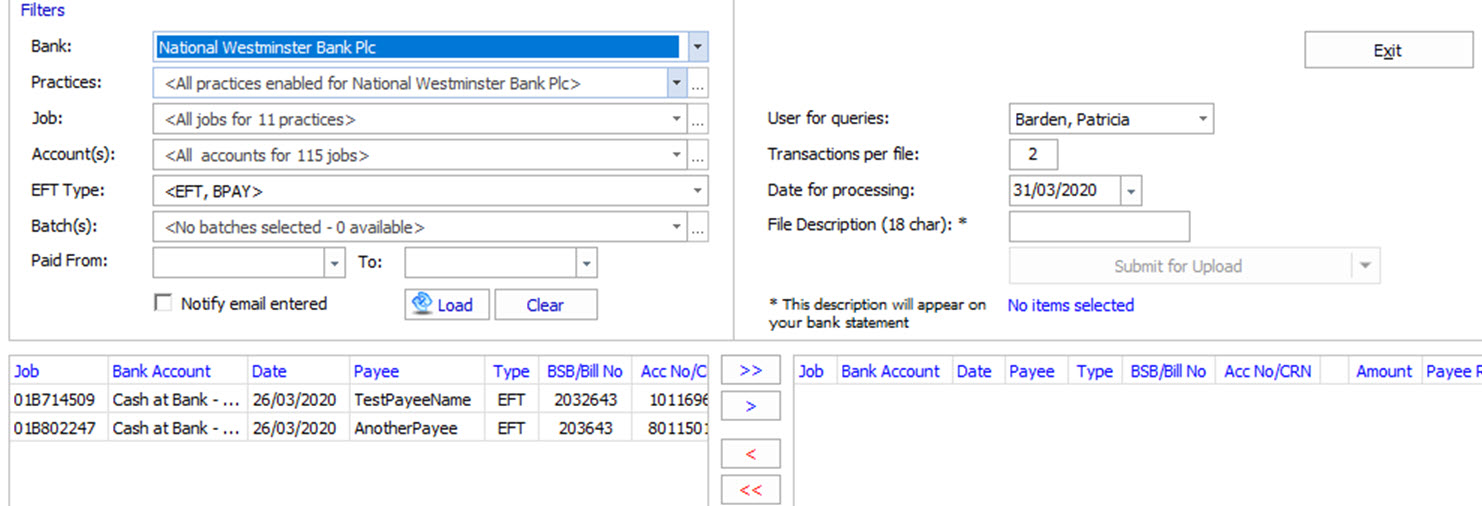Click the move all right (>>) button
Viewport: 1482px width, 506px height.
[750, 371]
